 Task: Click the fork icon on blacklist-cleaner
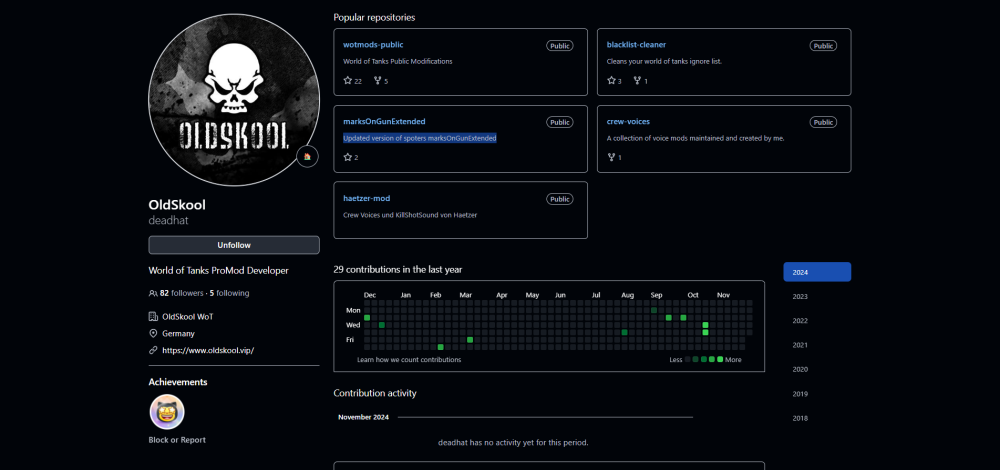pos(637,81)
